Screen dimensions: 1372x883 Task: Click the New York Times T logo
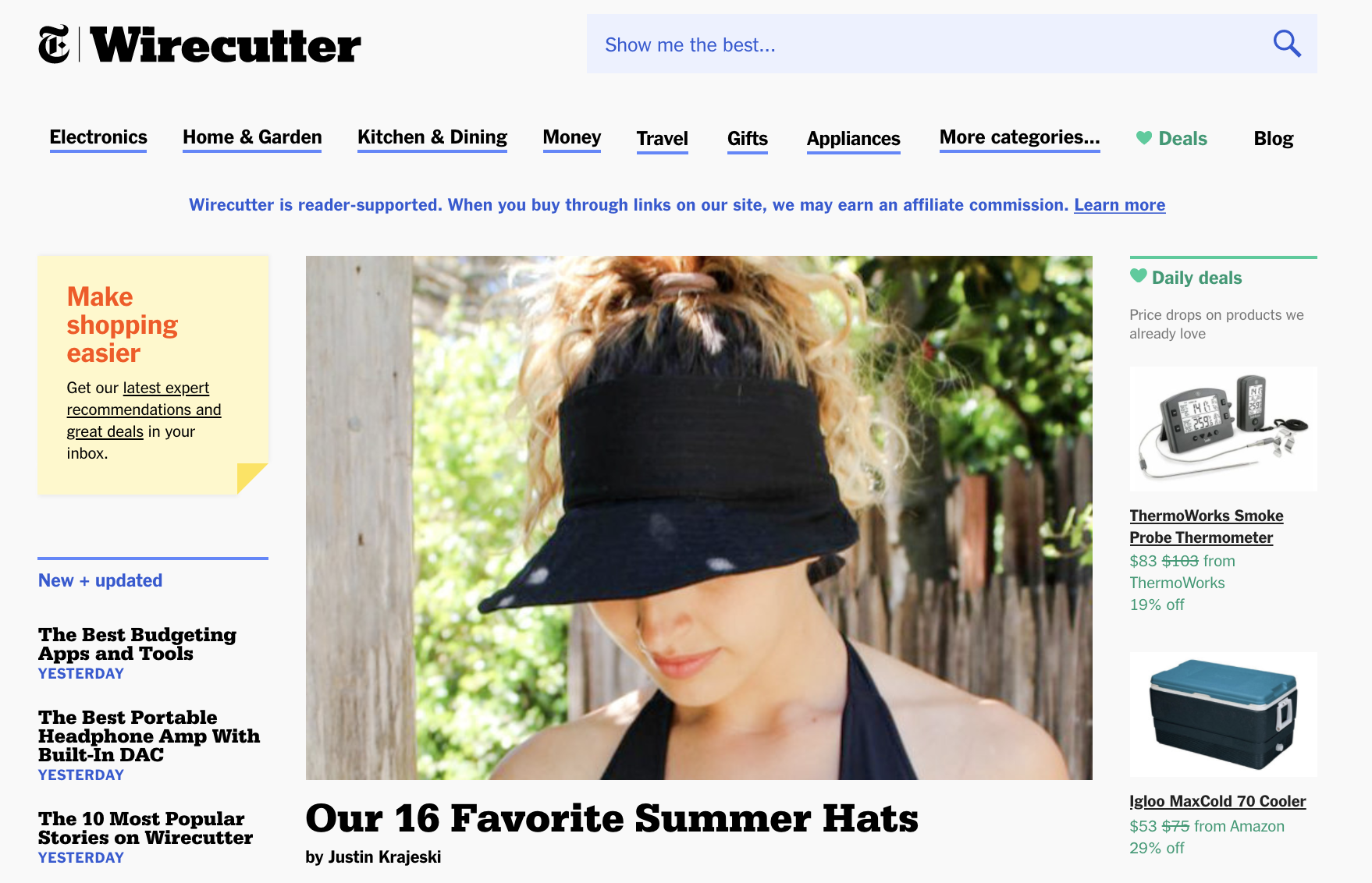pos(54,44)
